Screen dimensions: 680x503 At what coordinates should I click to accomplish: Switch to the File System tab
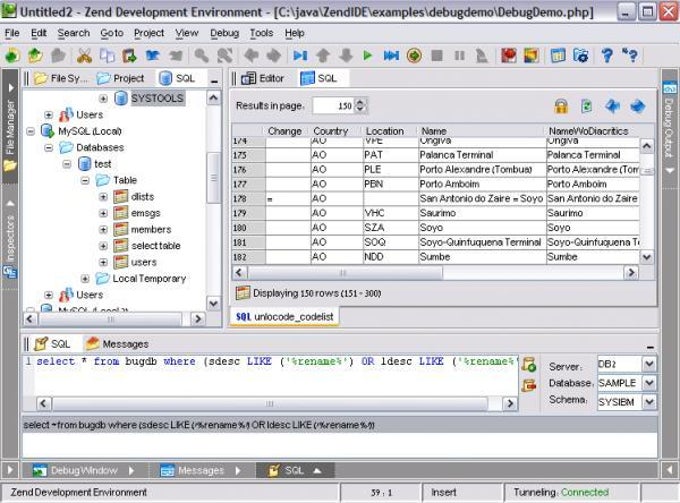pos(61,78)
